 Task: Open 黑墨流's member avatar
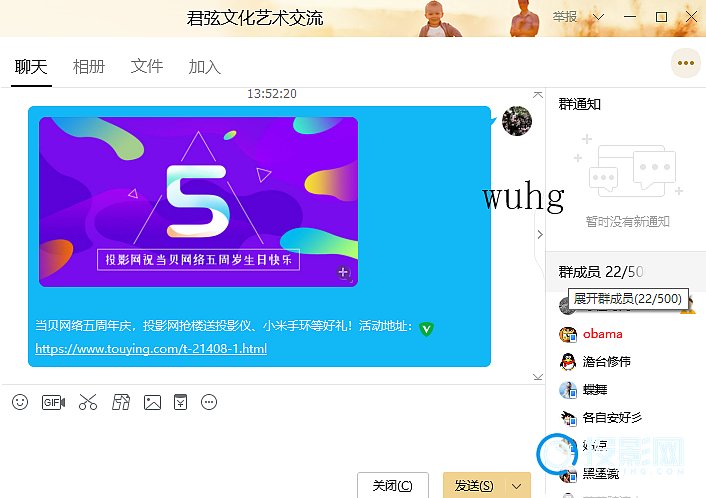point(568,475)
